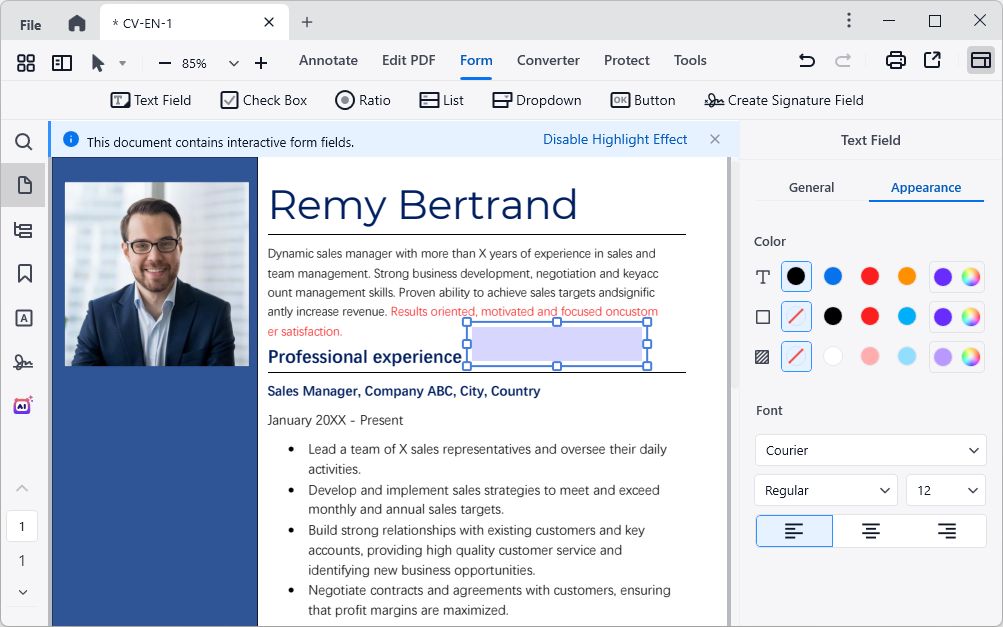
Task: Undo the last action
Action: click(806, 61)
